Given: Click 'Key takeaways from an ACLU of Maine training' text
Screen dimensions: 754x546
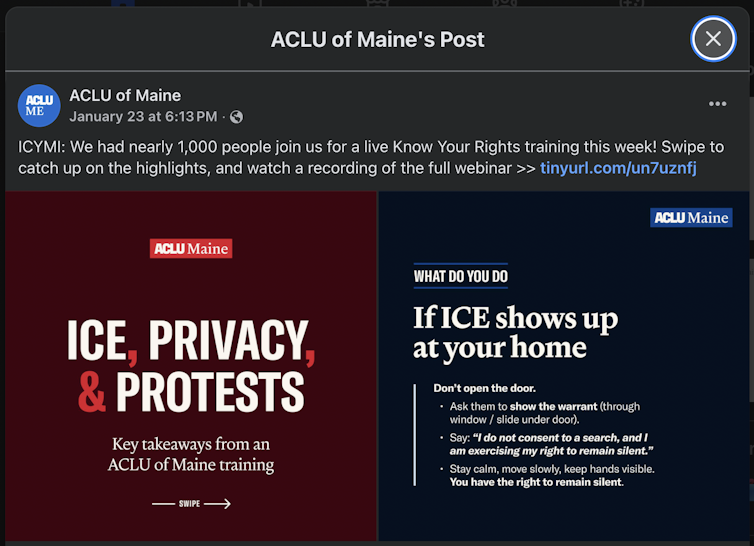Looking at the screenshot, I should tap(191, 454).
